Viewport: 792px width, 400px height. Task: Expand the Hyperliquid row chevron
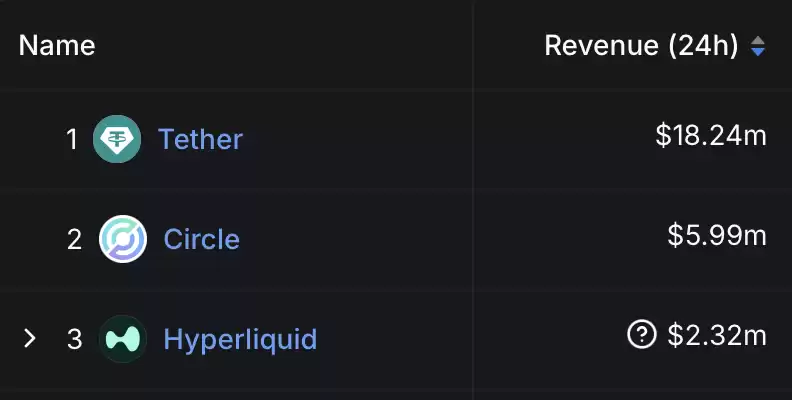[30, 338]
